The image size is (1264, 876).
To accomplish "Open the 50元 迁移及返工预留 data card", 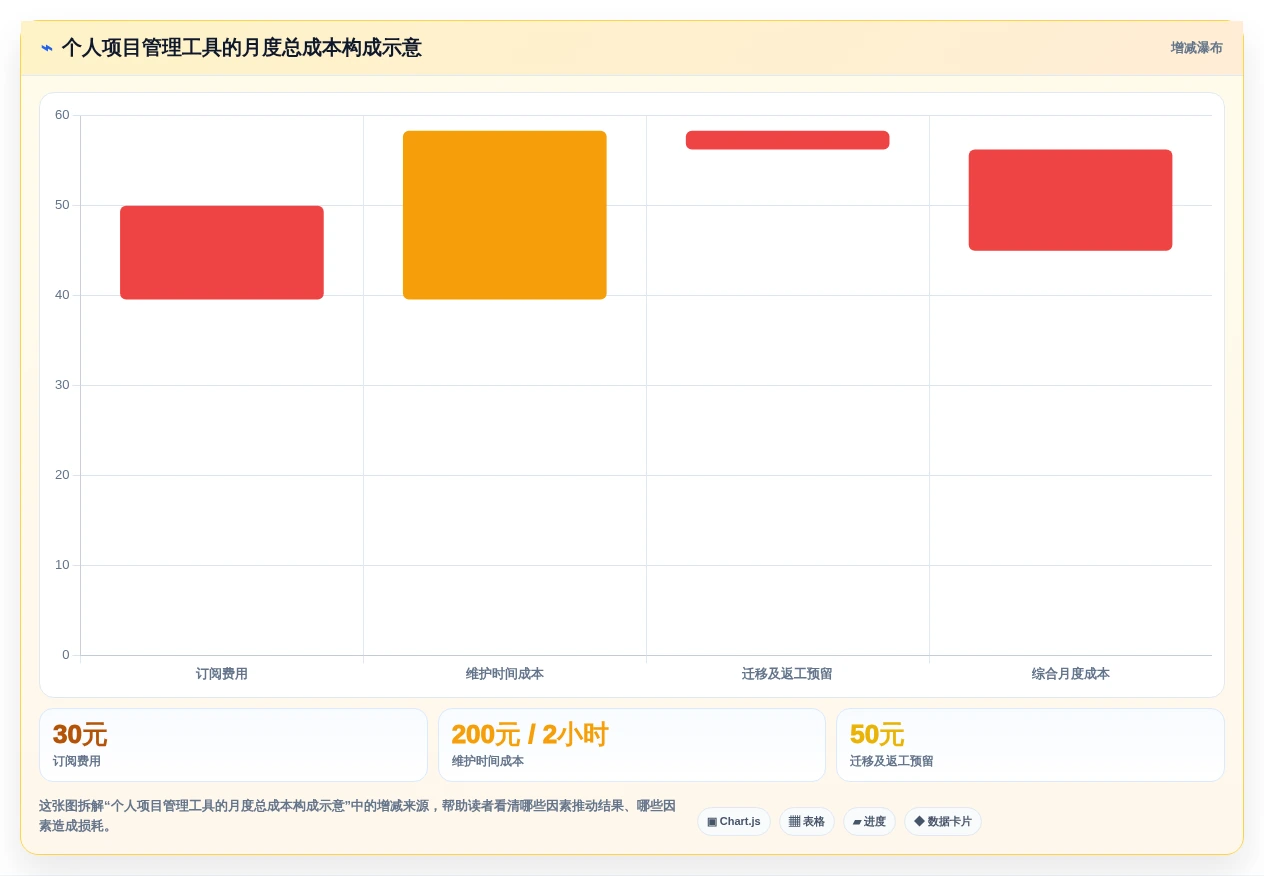I will (1030, 745).
